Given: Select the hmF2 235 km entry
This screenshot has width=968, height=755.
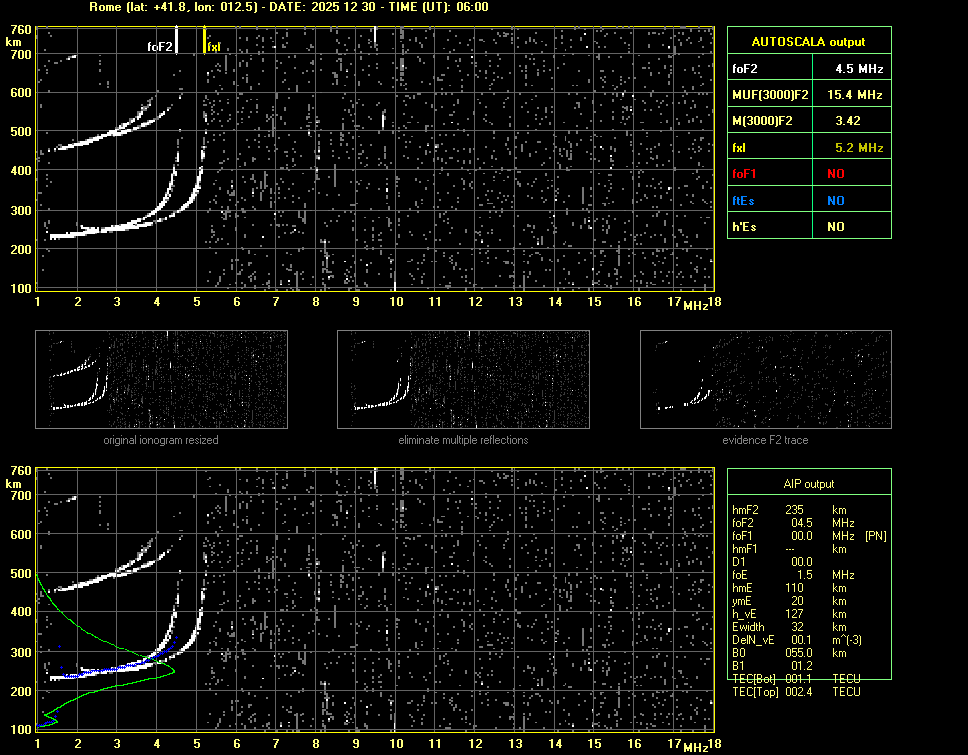Looking at the screenshot, I should click(x=795, y=510).
